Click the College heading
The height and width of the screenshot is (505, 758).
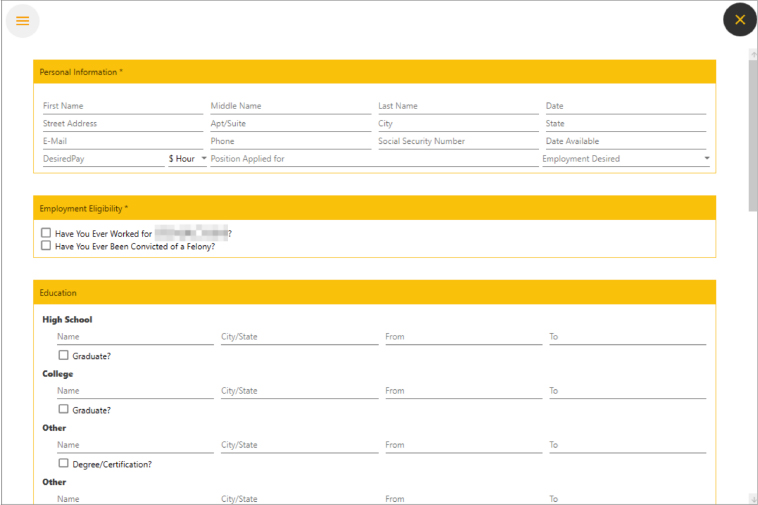click(58, 374)
